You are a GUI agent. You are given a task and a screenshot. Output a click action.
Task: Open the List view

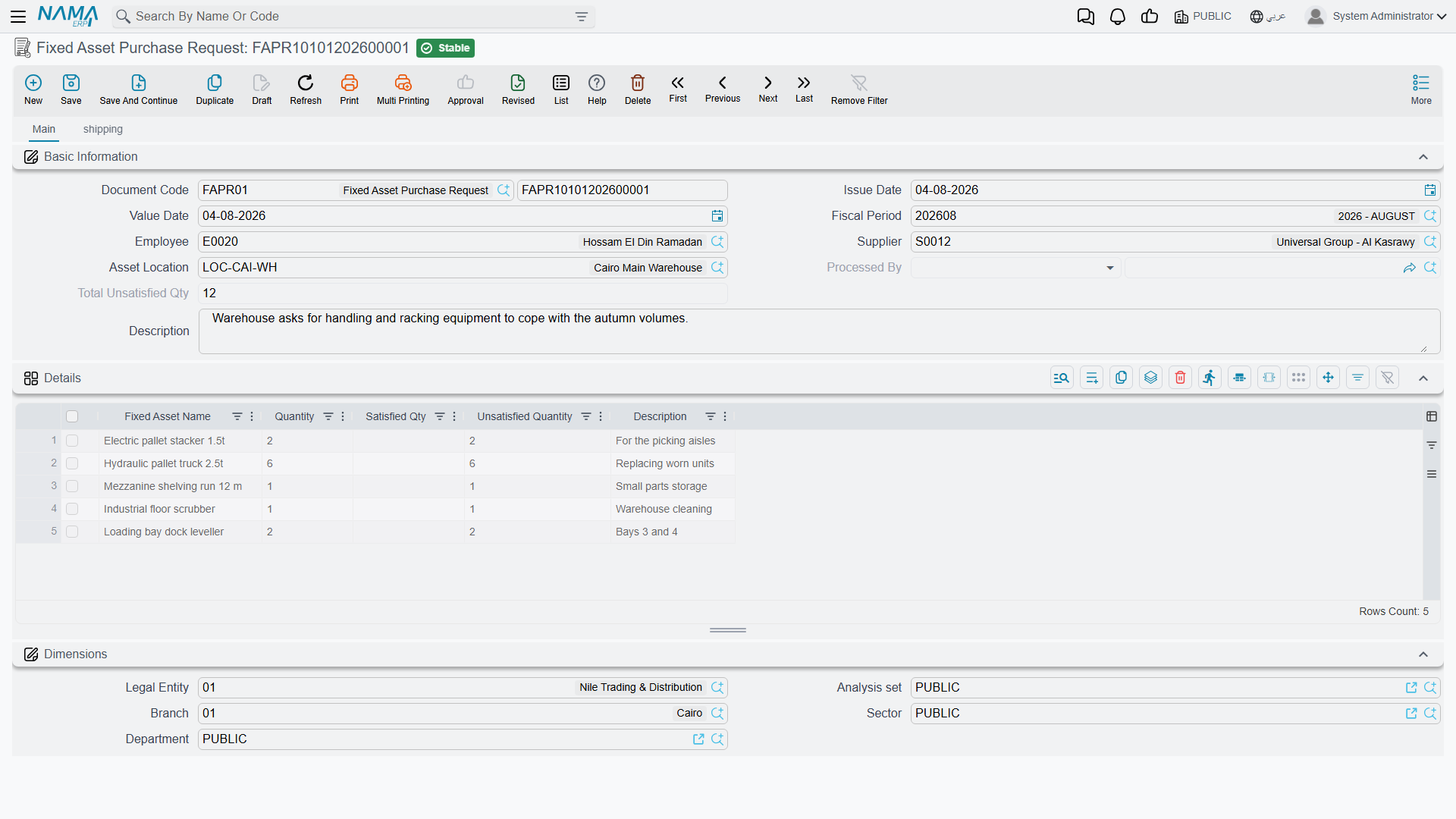click(x=561, y=89)
